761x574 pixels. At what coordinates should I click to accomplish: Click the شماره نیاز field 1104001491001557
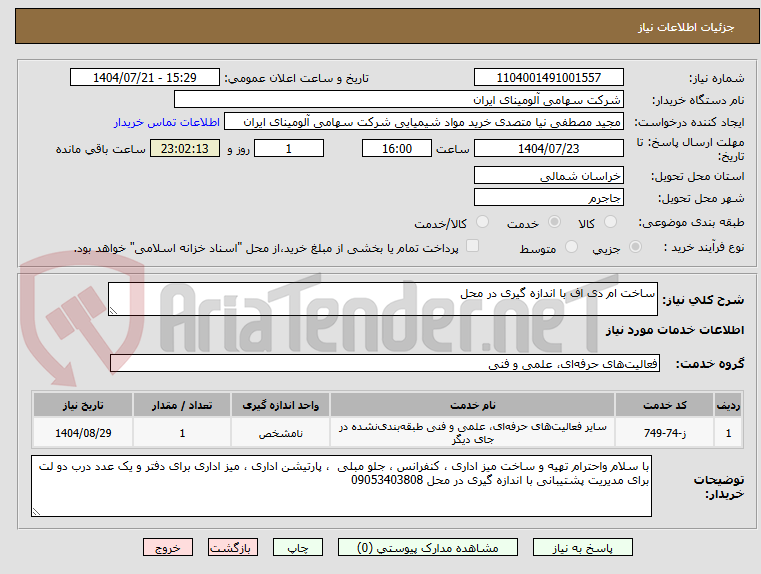click(548, 77)
